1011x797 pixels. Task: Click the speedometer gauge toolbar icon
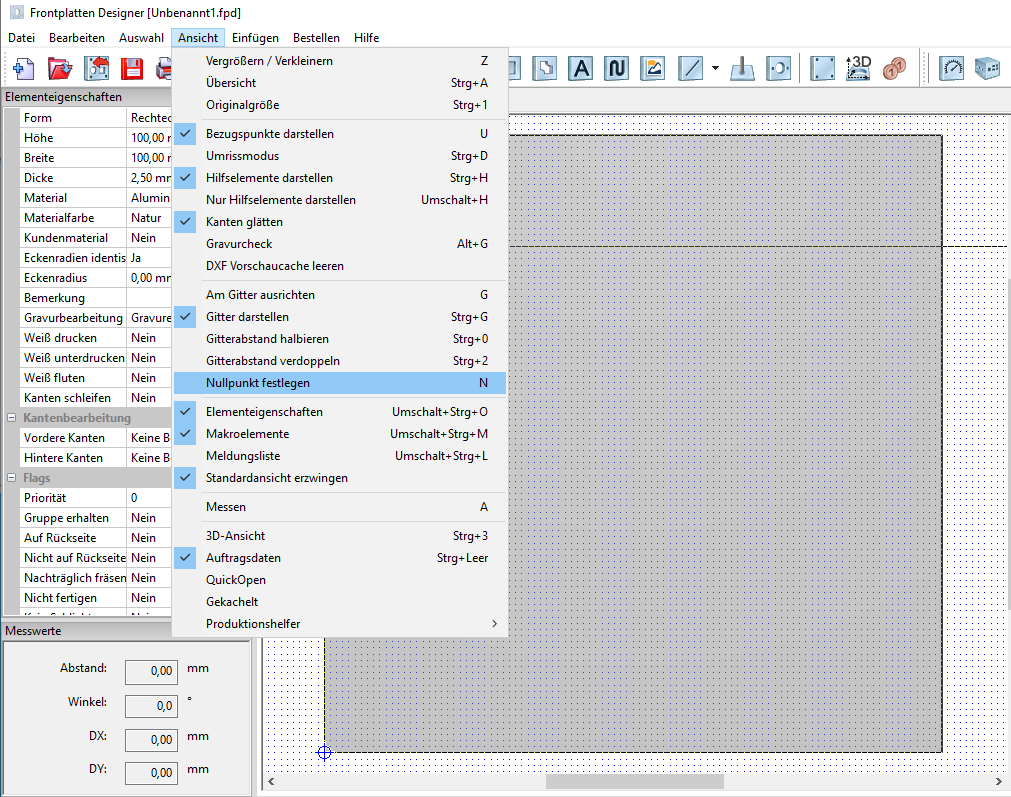coord(951,69)
